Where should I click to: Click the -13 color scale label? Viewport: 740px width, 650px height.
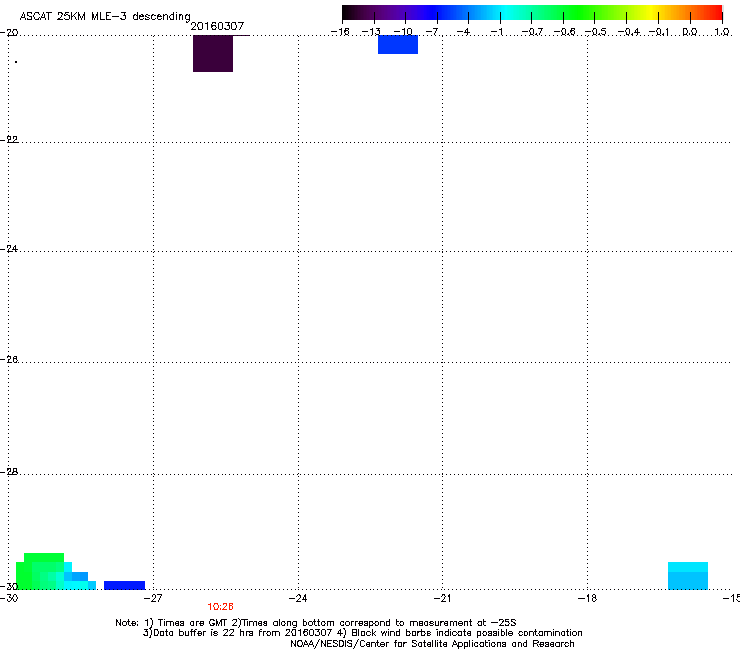[371, 32]
